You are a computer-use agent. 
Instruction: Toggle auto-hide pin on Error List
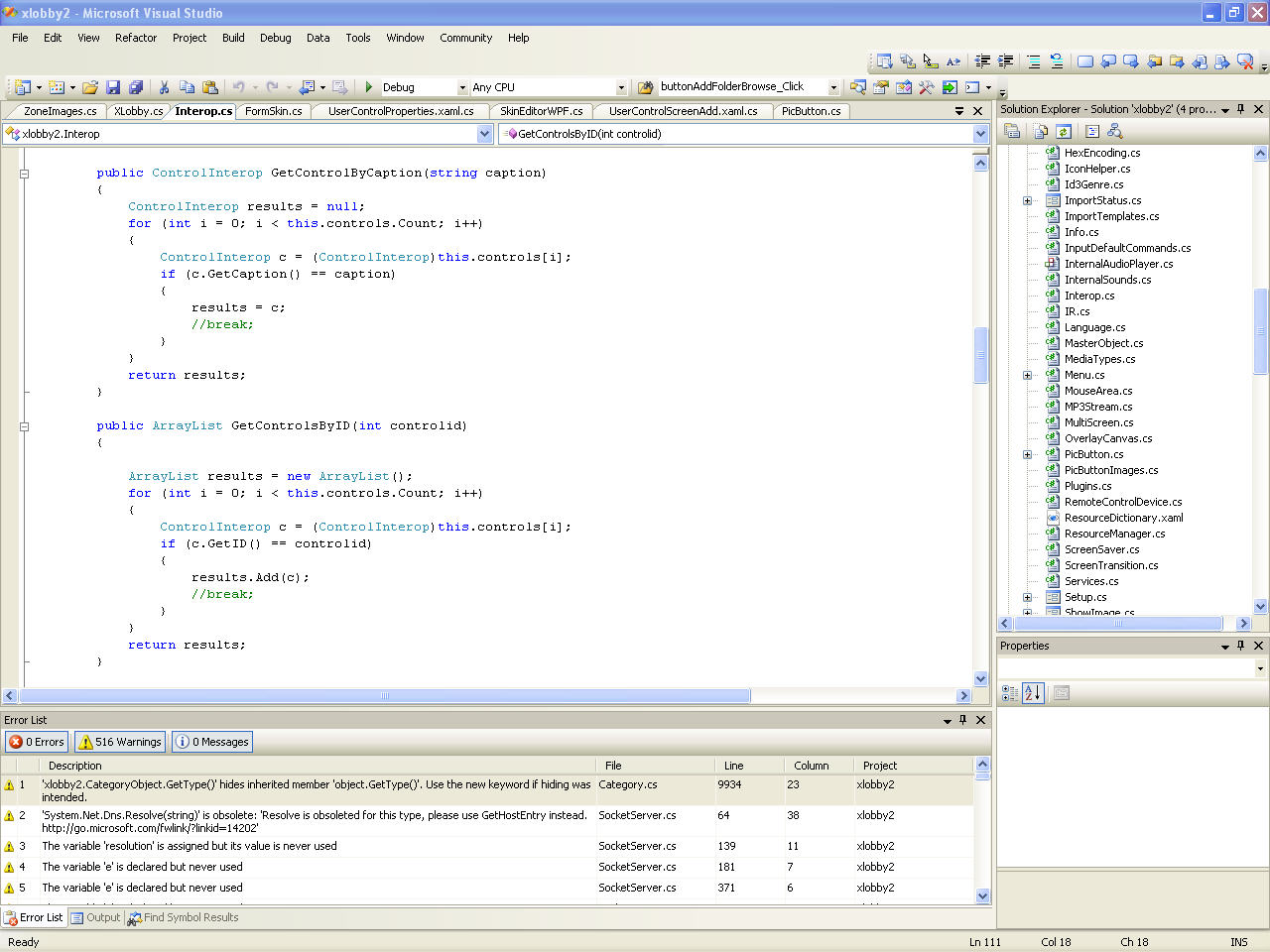962,720
